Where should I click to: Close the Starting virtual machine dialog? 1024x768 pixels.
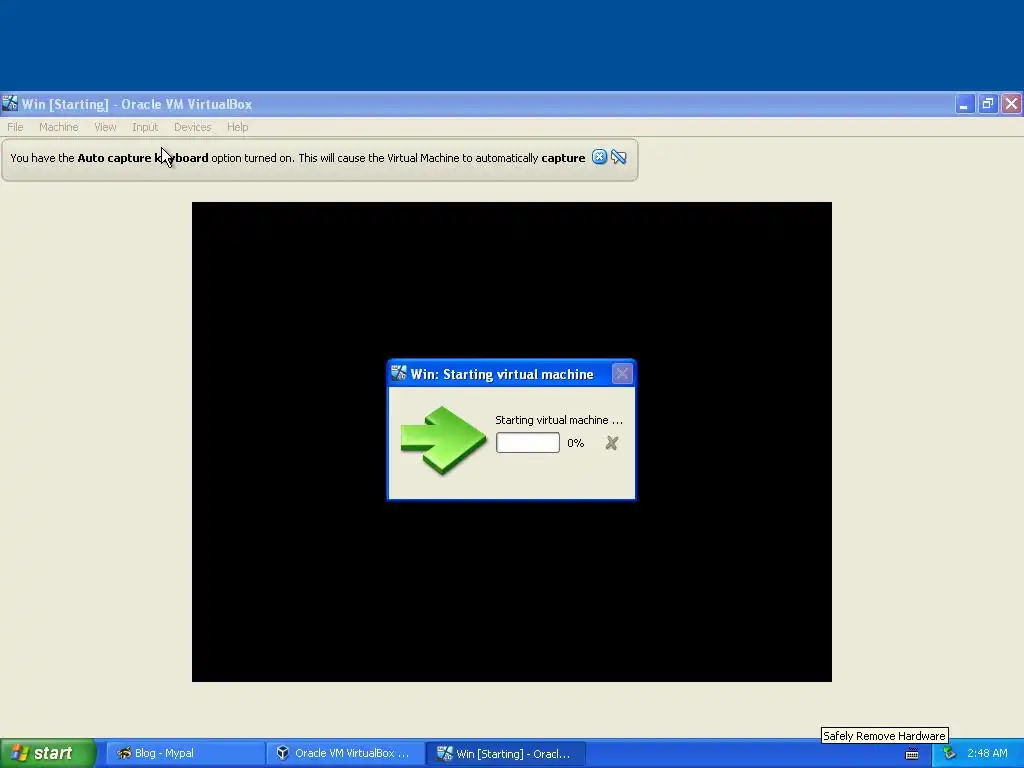pyautogui.click(x=622, y=374)
